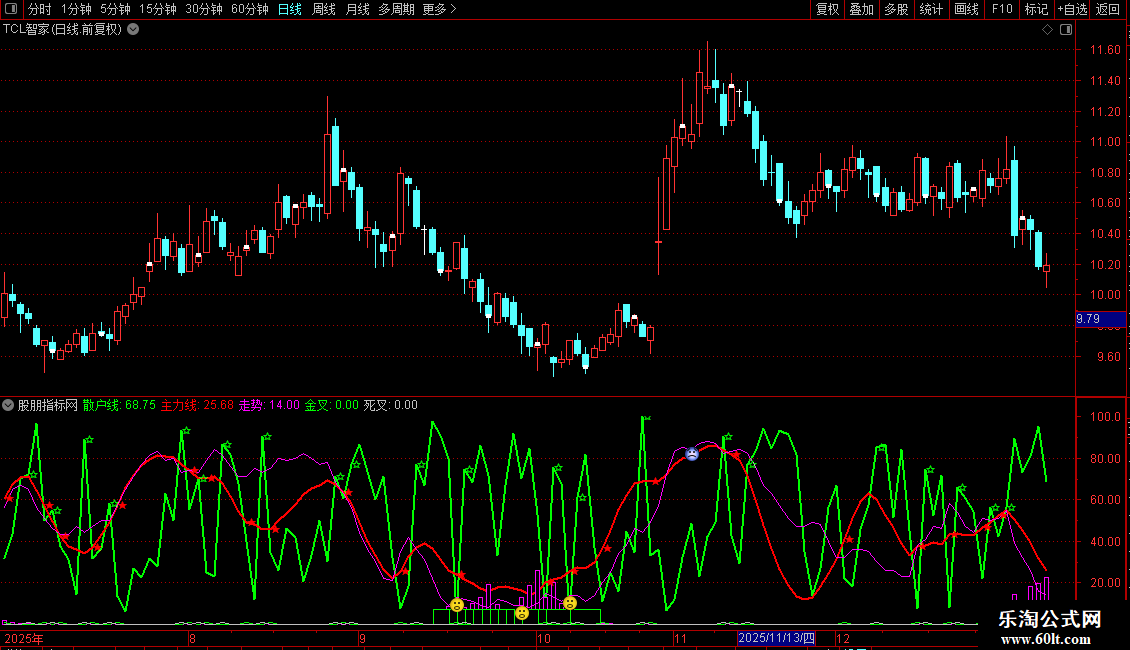Click the 散户线: 68.75 value

(x=119, y=405)
